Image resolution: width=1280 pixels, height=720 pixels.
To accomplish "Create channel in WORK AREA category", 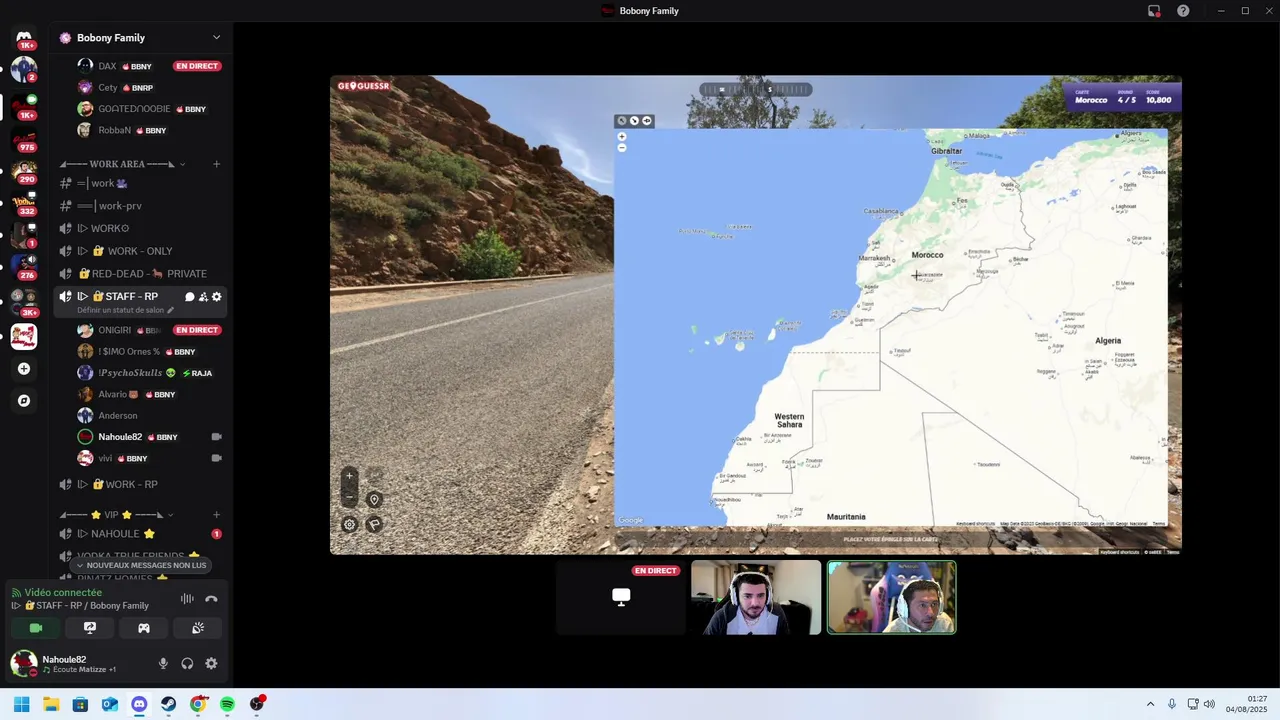I will (217, 164).
